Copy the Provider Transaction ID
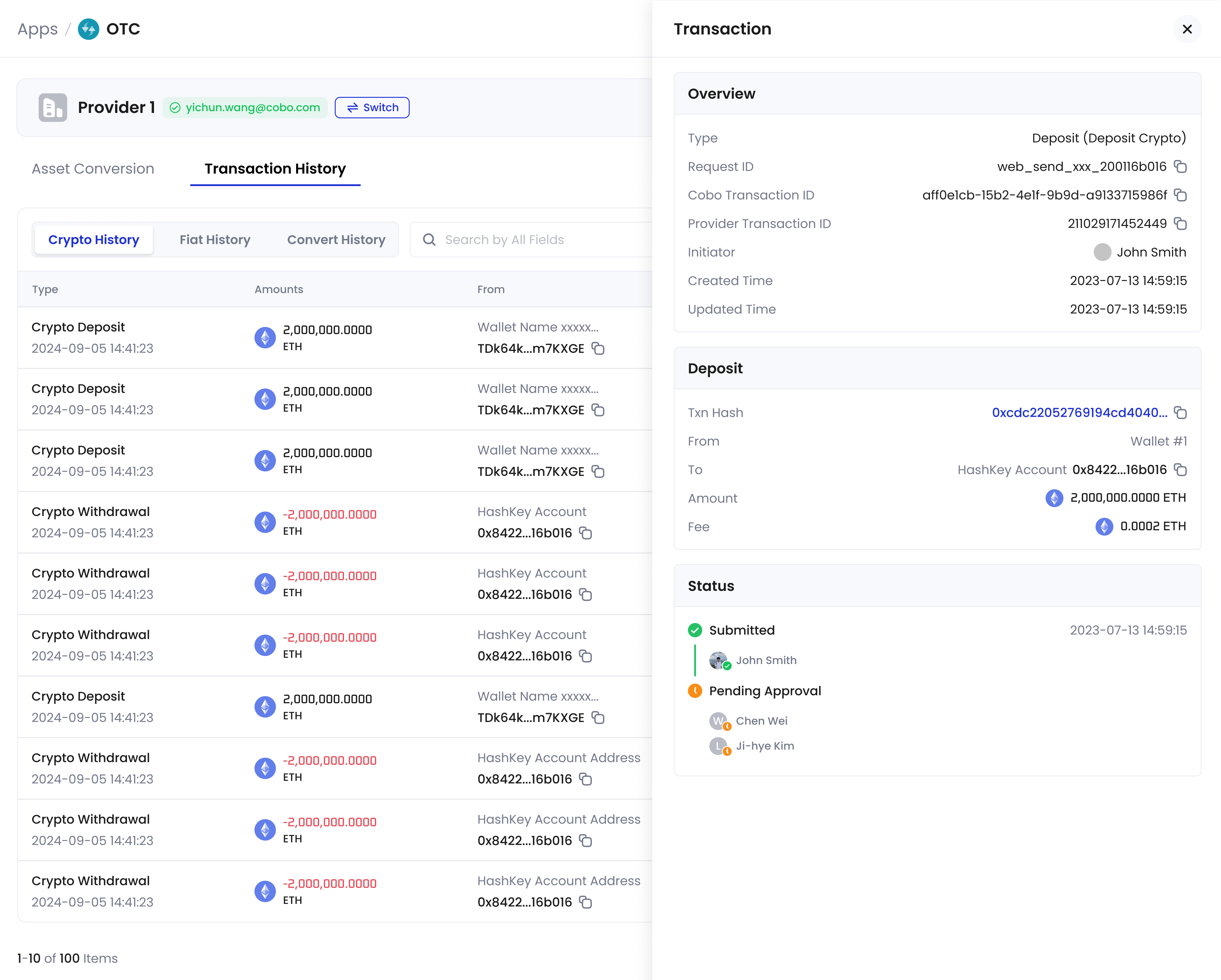This screenshot has height=980, width=1221. coord(1180,224)
